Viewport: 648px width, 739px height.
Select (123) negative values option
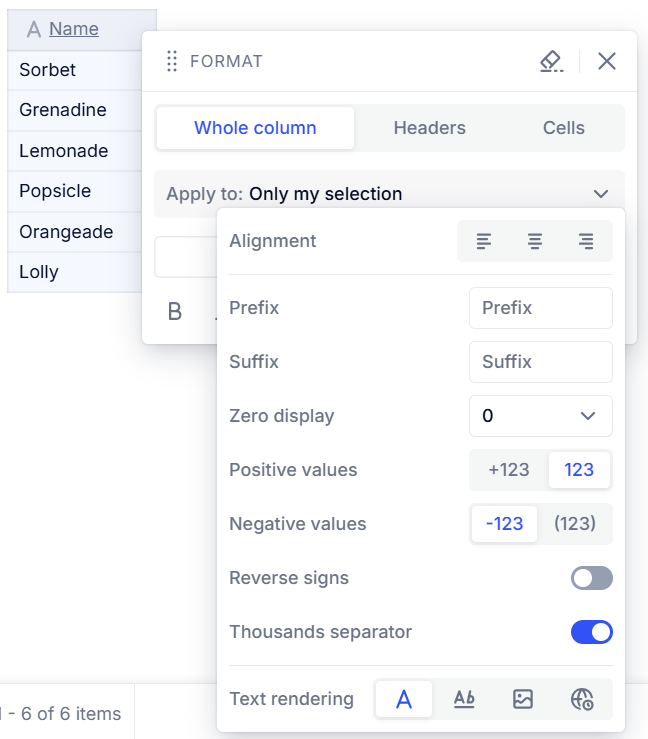(575, 524)
